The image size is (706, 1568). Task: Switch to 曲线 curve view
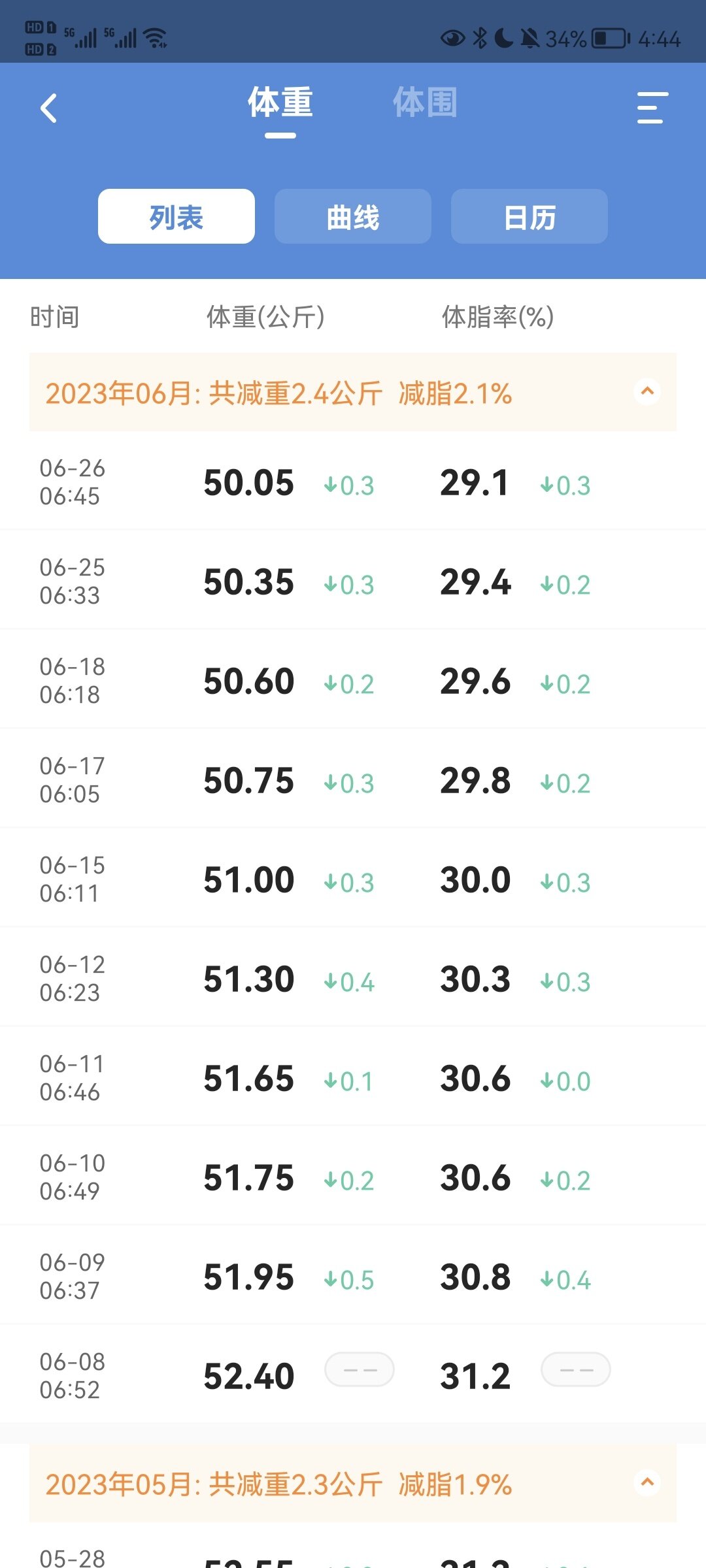pyautogui.click(x=353, y=217)
